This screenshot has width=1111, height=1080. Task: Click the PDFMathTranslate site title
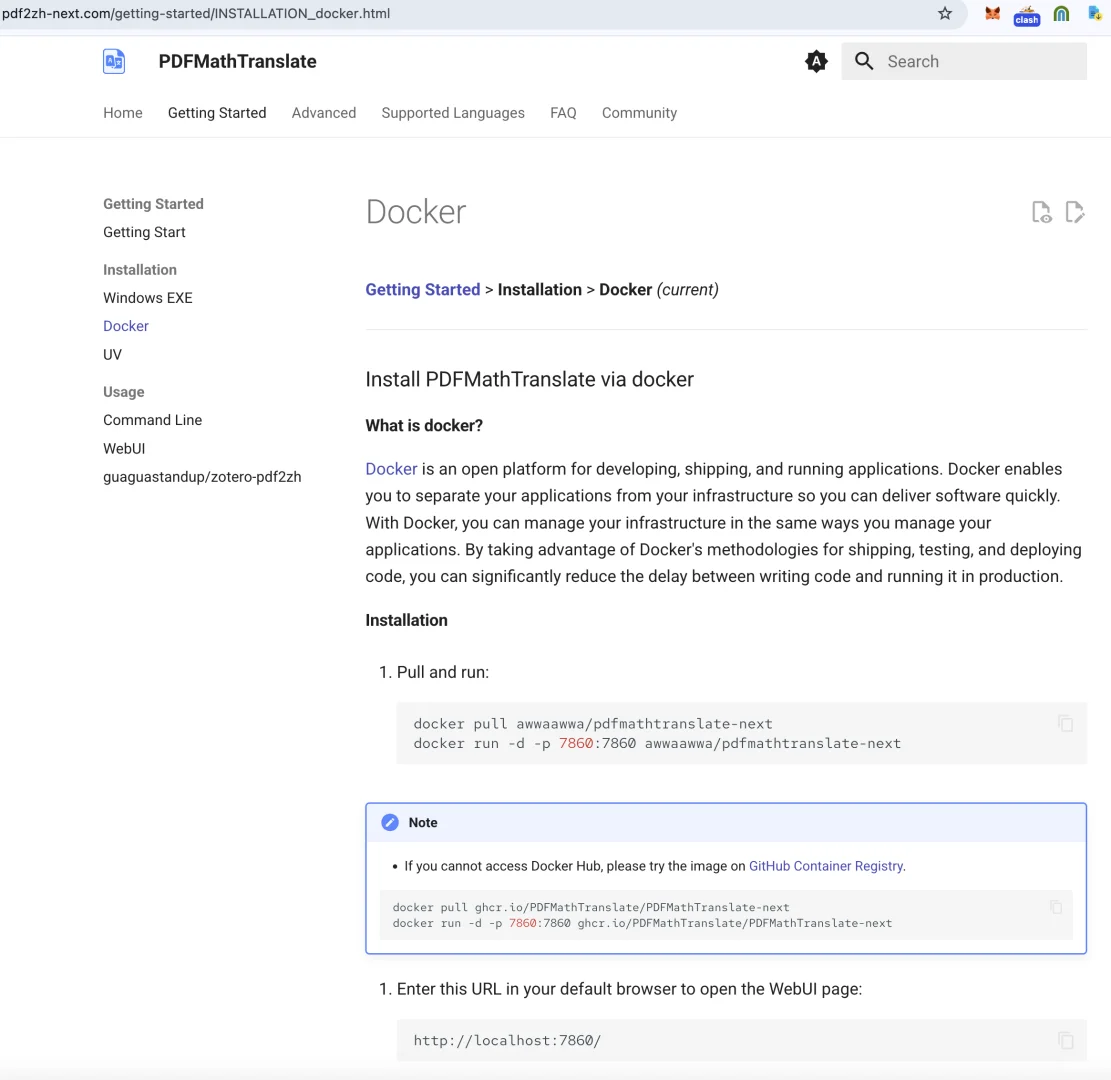pos(237,62)
